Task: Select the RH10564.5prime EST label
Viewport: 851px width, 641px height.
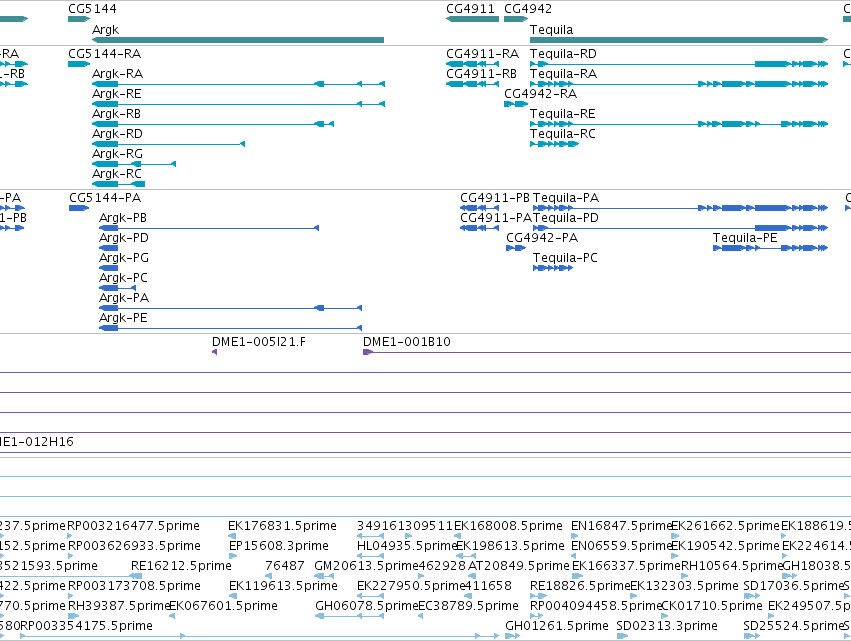Action: click(731, 566)
